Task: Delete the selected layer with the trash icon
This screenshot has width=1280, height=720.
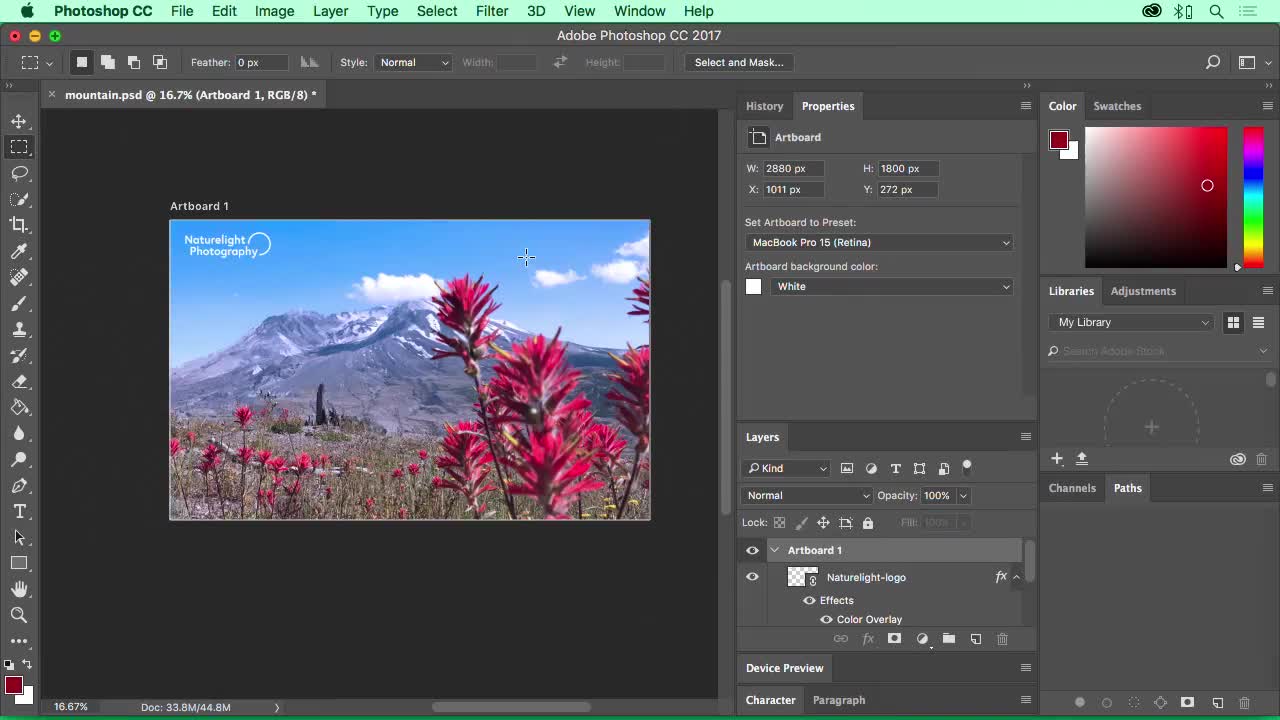Action: pyautogui.click(x=1002, y=639)
